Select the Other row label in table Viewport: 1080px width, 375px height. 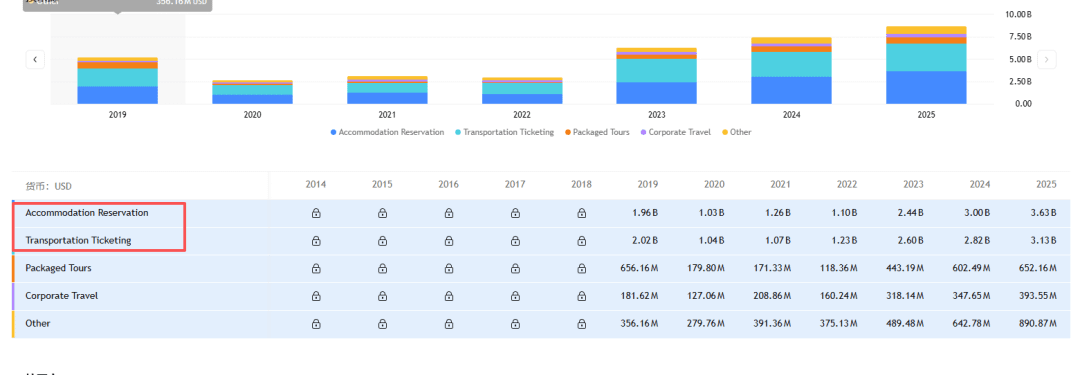38,323
